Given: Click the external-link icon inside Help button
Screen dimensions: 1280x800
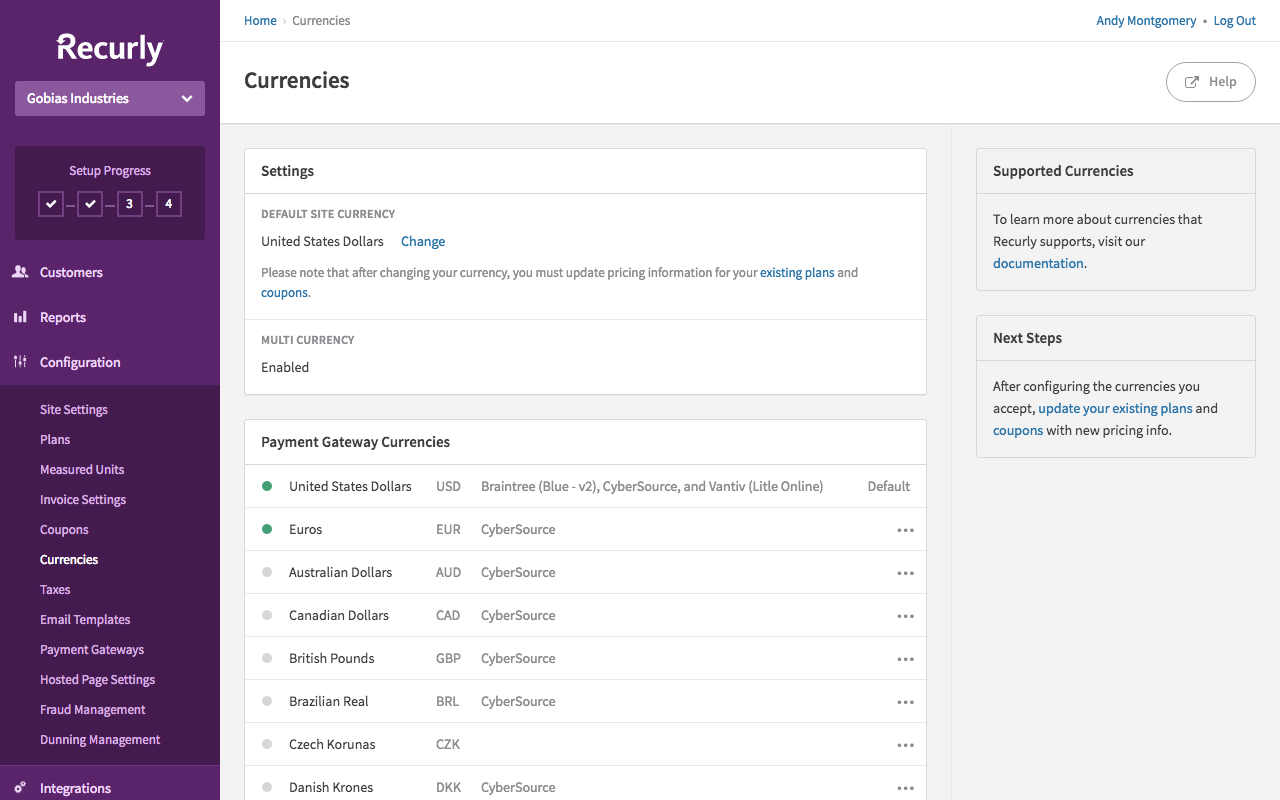Looking at the screenshot, I should pyautogui.click(x=1192, y=81).
